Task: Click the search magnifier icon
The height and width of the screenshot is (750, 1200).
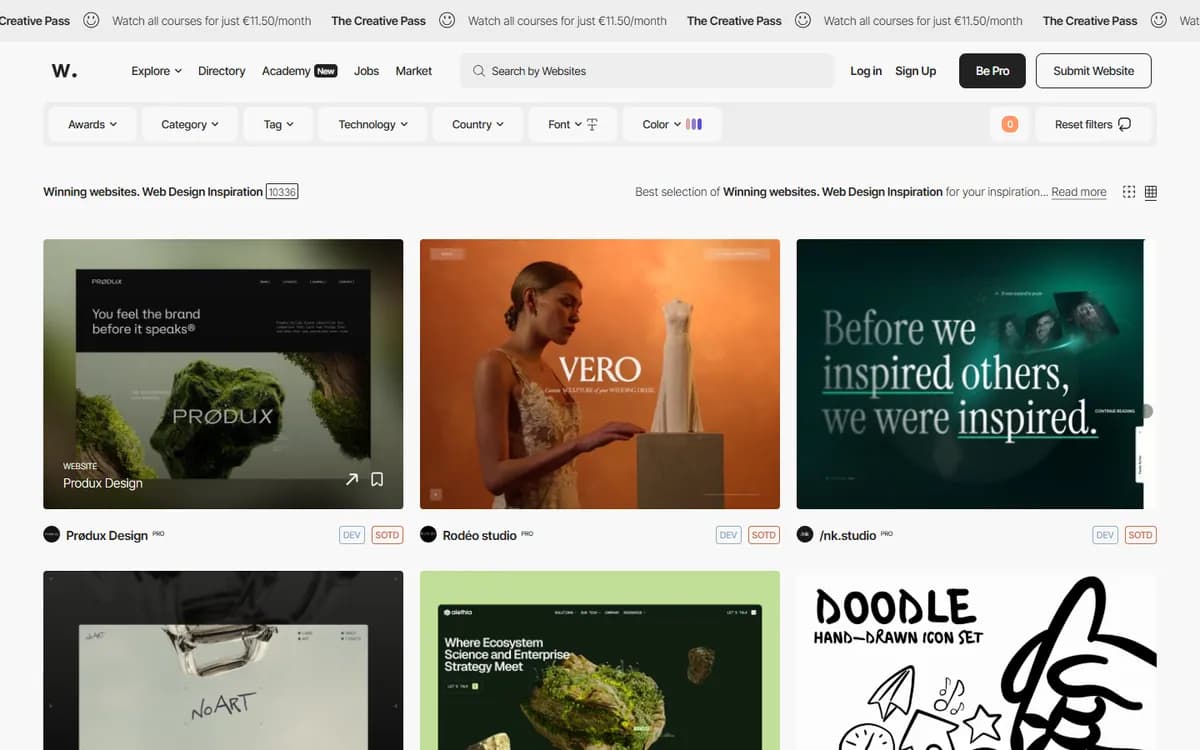Action: 479,71
